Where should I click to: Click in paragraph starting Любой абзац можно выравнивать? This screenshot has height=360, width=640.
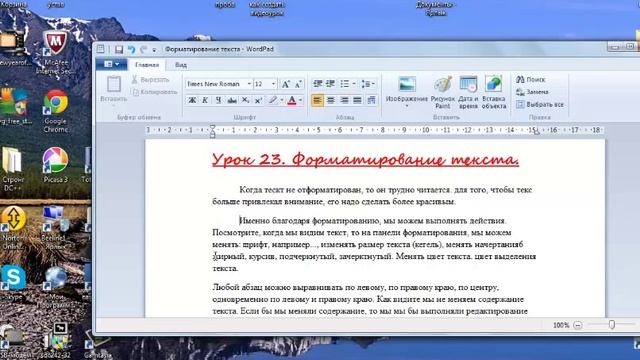370,300
